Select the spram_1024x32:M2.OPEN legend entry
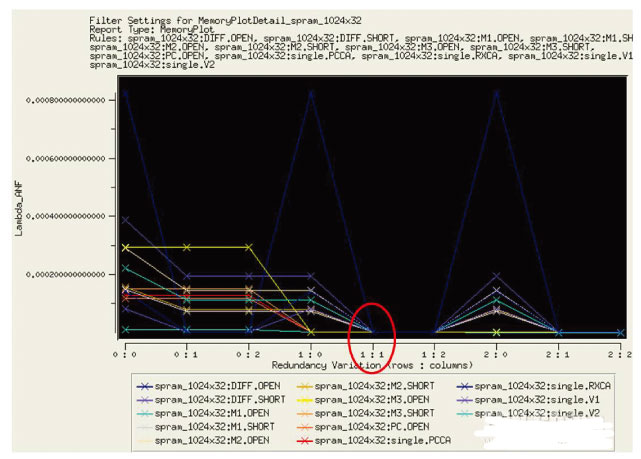Image resolution: width=641 pixels, height=459 pixels. (203, 440)
